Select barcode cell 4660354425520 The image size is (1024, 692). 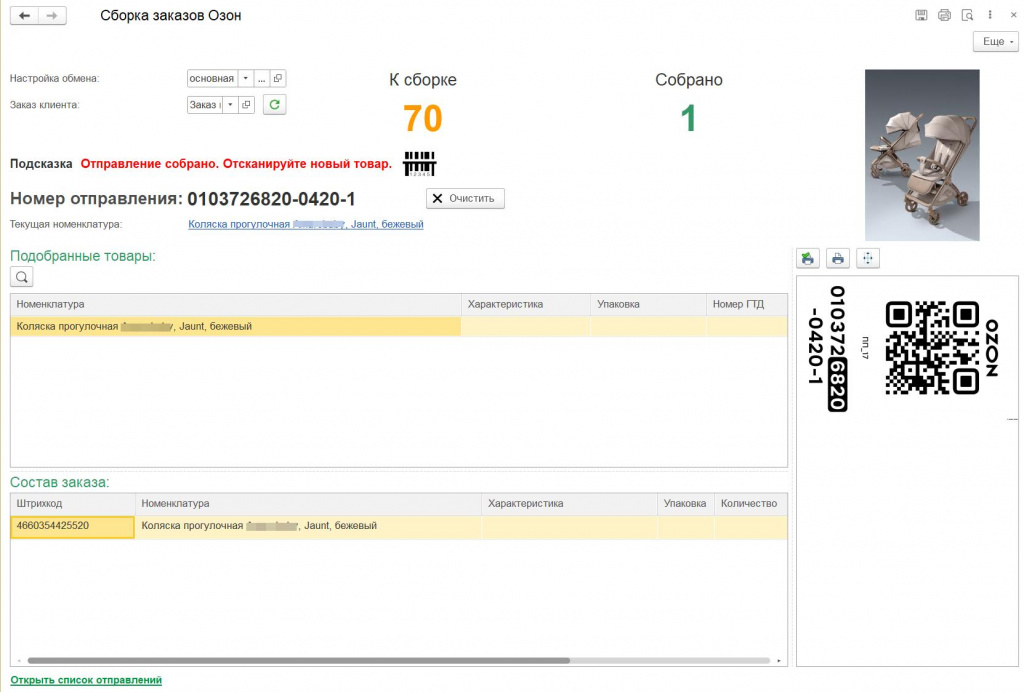tap(72, 526)
